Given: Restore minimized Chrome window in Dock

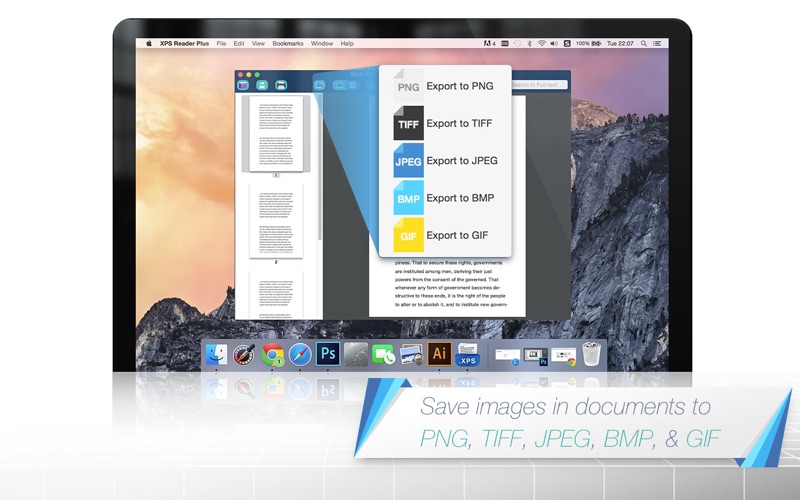Looking at the screenshot, I should click(564, 357).
